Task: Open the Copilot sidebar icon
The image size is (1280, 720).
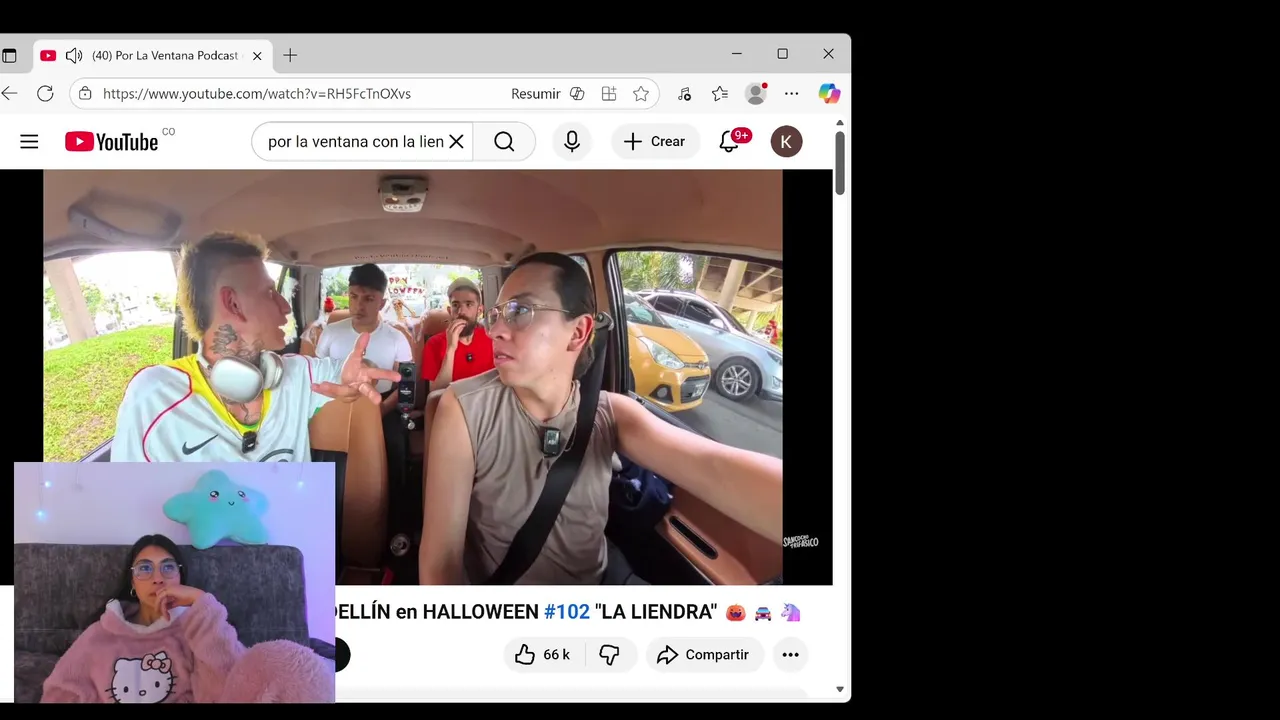Action: coord(829,94)
